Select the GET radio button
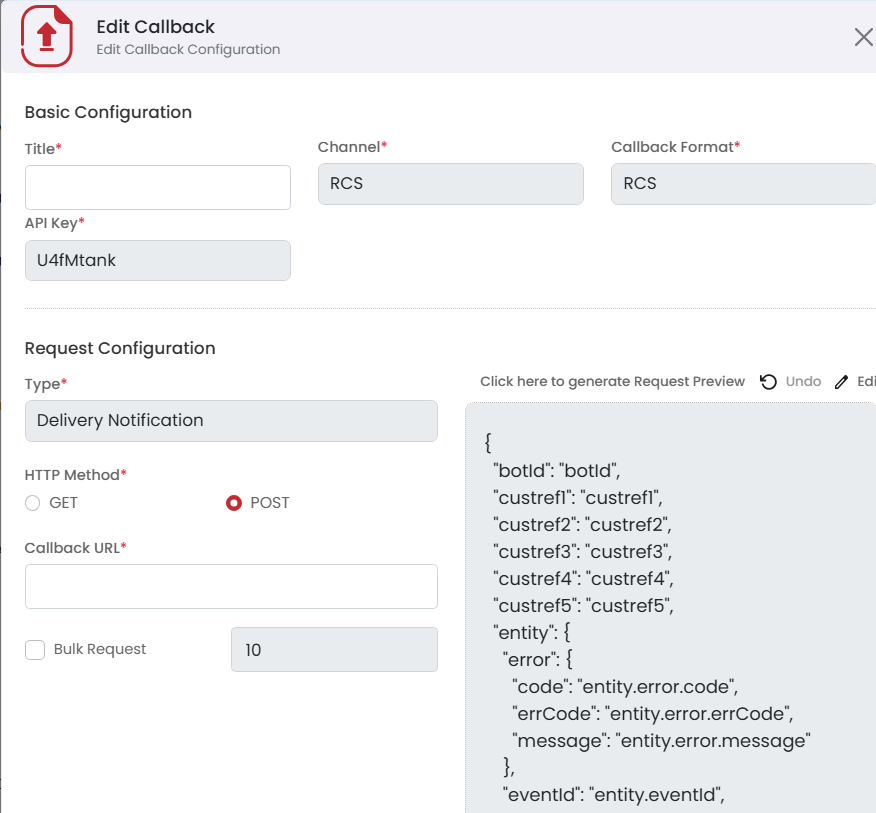The image size is (876, 813). coord(32,503)
